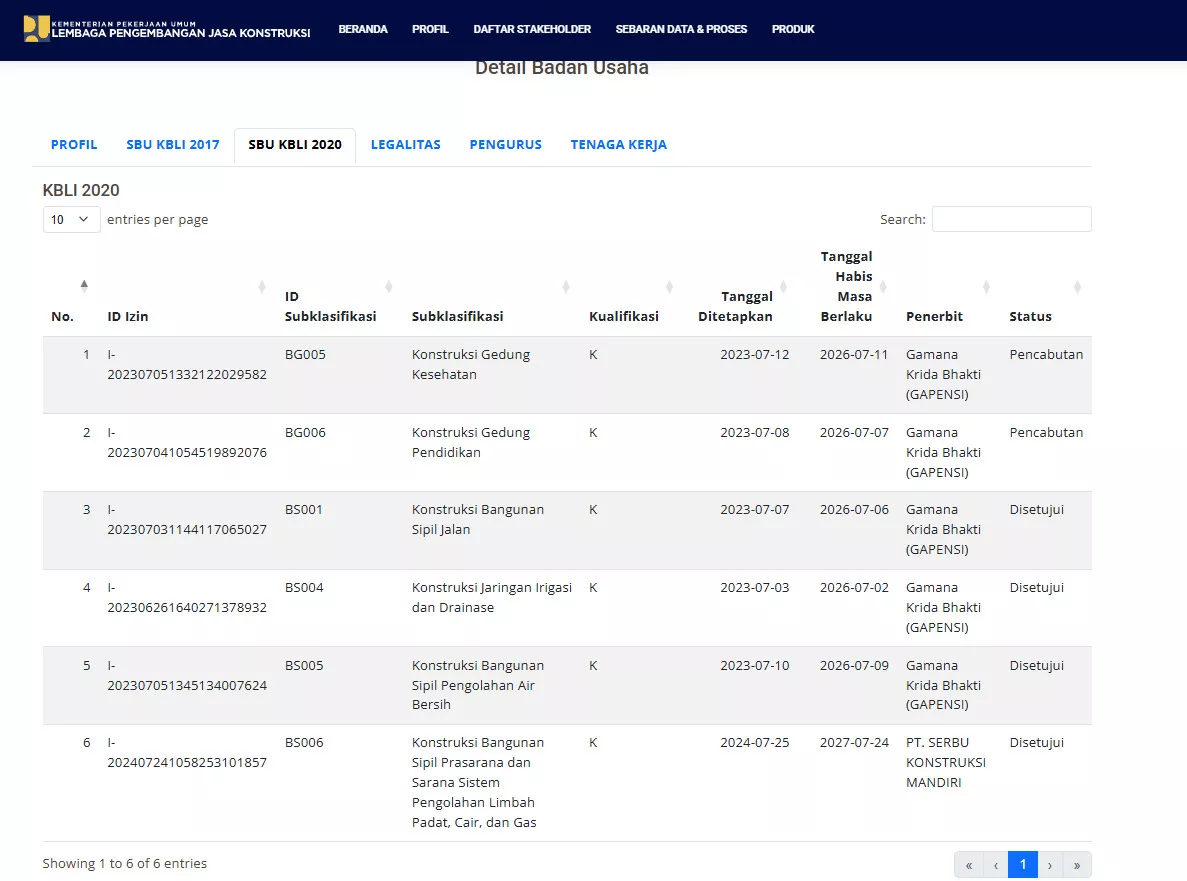The height and width of the screenshot is (881, 1187).
Task: Switch to the Legalitas tab
Action: pyautogui.click(x=405, y=145)
